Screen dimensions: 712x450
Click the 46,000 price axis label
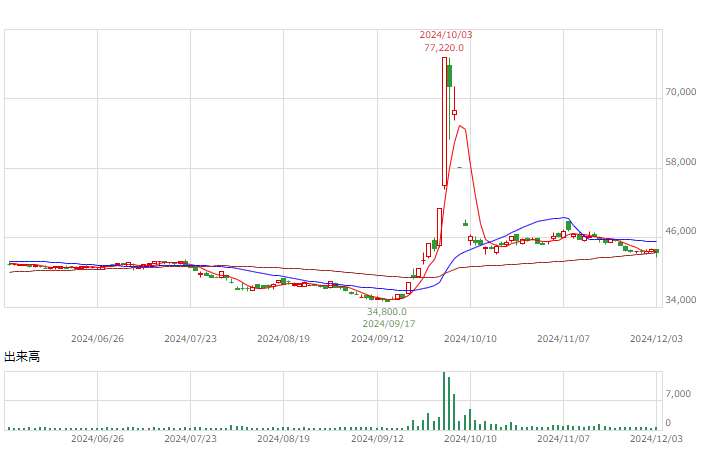tap(680, 231)
